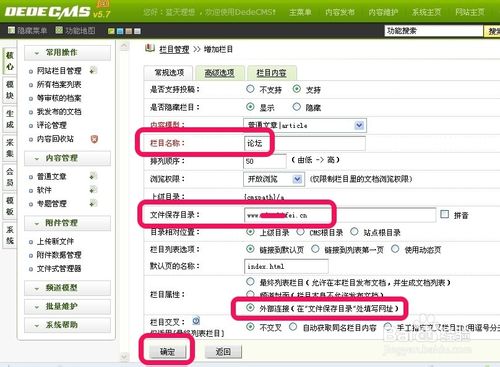The width and height of the screenshot is (500, 367).
Task: Open the 模块 vertical side tab
Action: 10,90
